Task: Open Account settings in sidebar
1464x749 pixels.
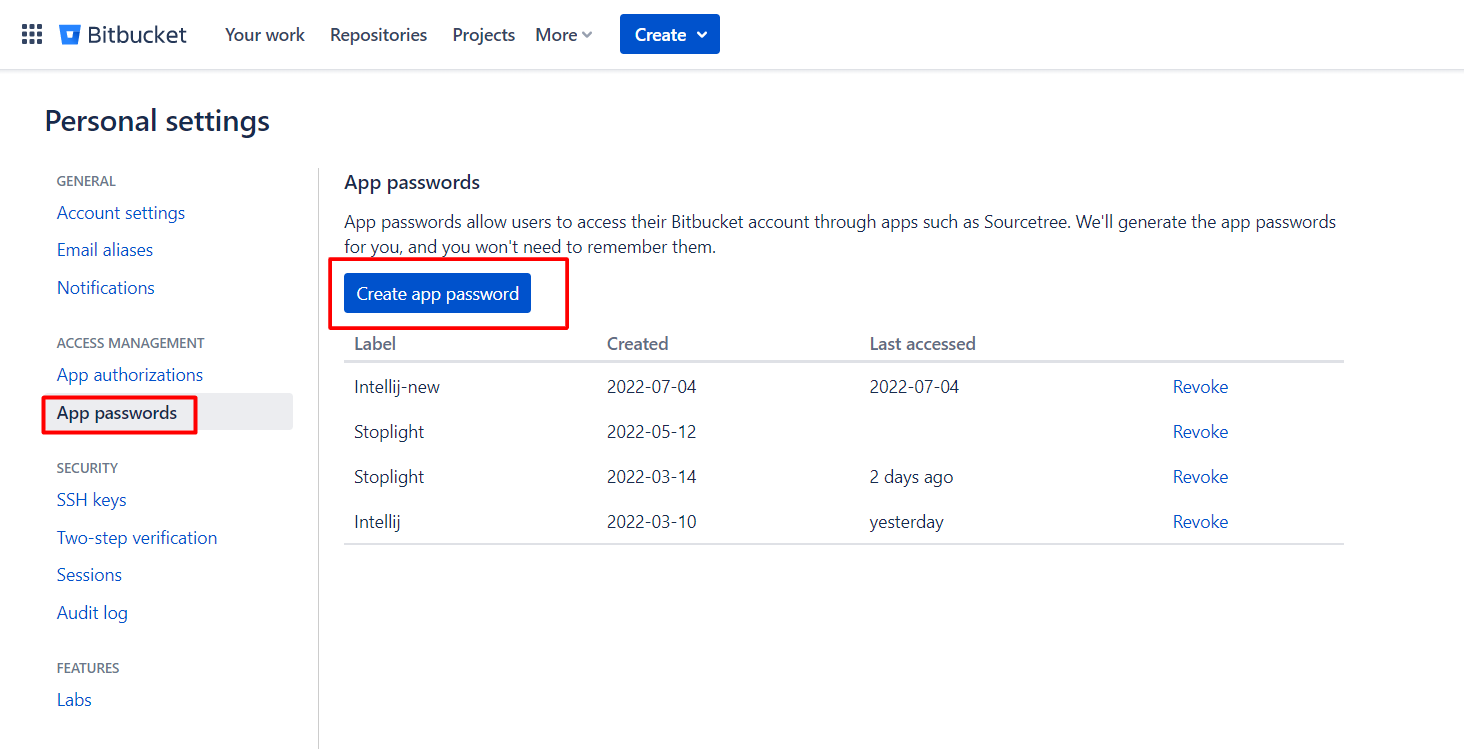Action: point(121,213)
